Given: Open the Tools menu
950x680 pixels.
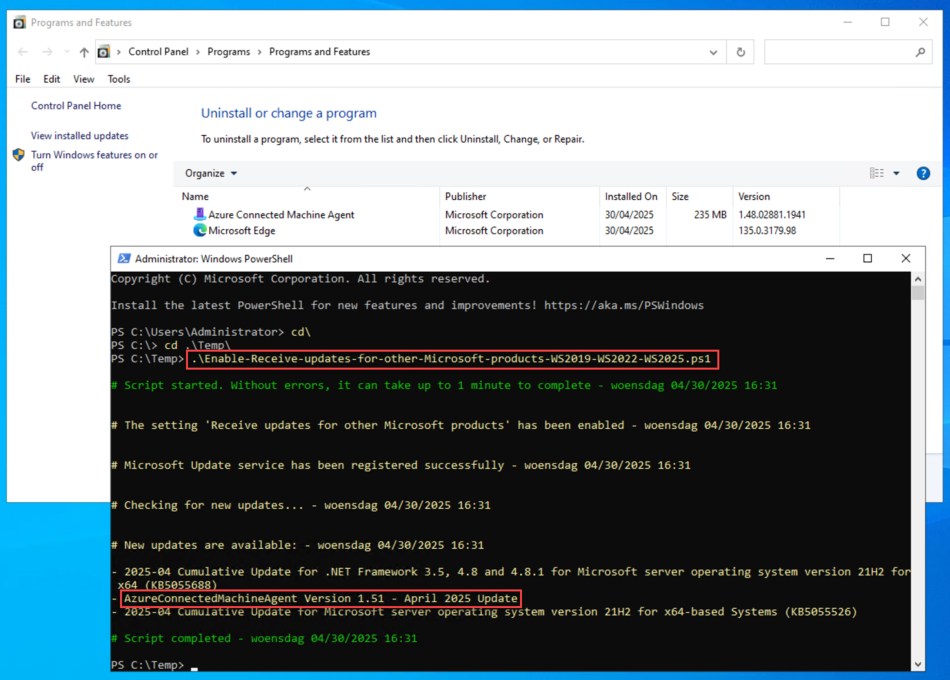Looking at the screenshot, I should pyautogui.click(x=118, y=78).
